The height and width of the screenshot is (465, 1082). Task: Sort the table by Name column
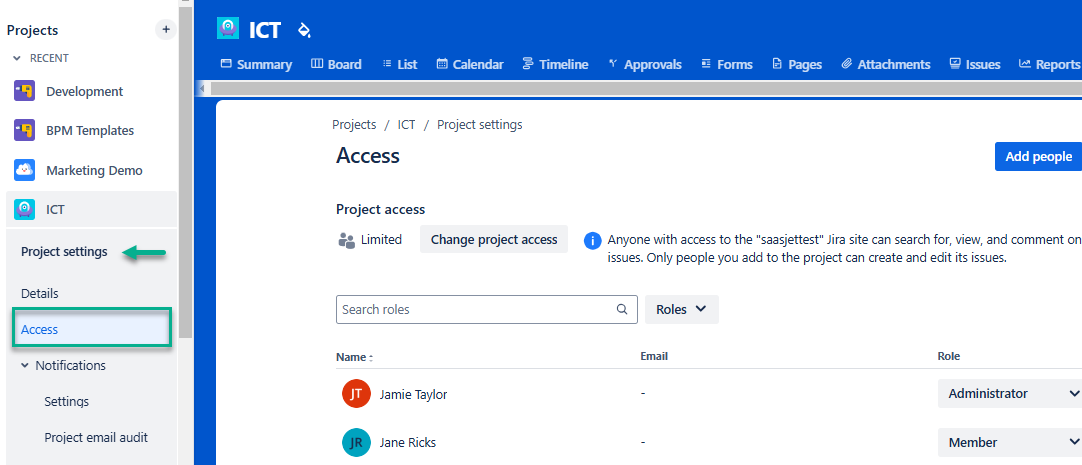point(354,357)
